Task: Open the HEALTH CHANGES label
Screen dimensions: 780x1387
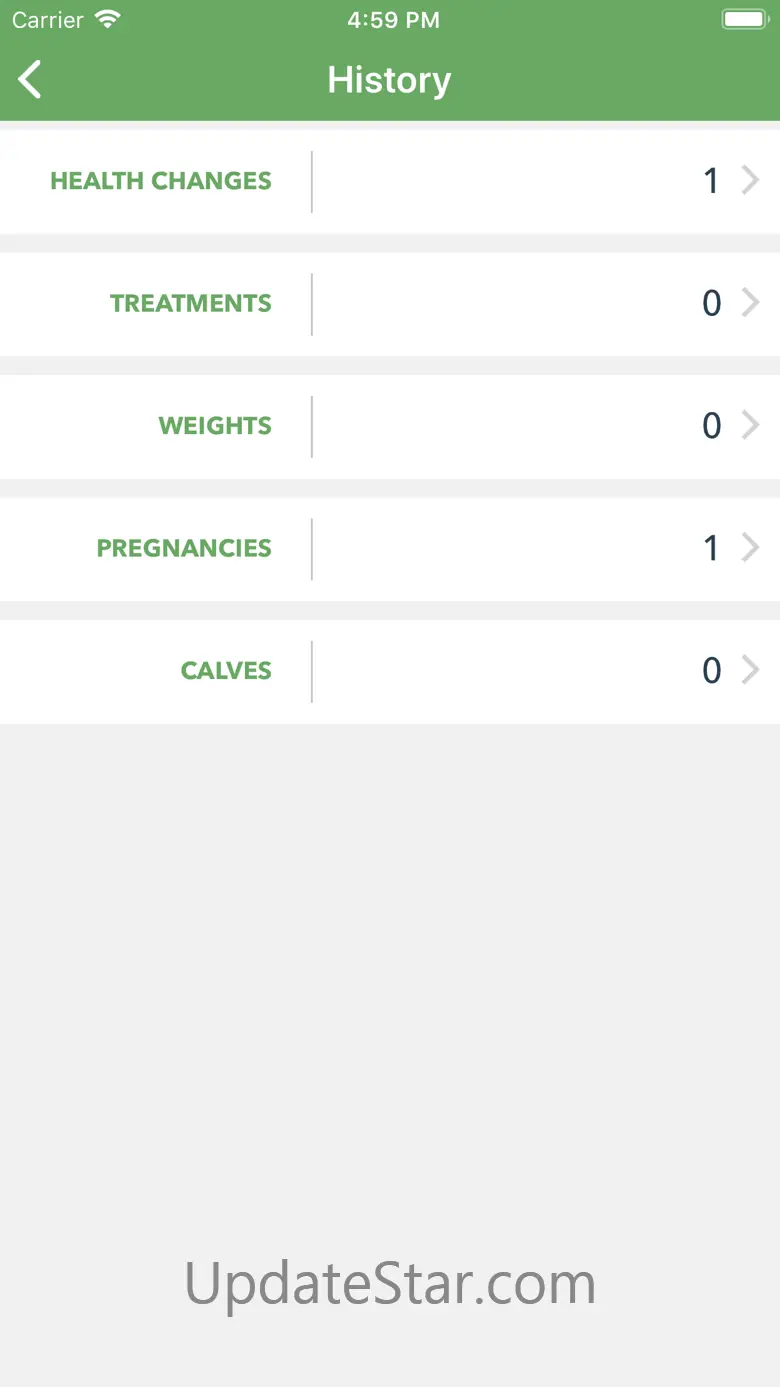Action: 161,181
